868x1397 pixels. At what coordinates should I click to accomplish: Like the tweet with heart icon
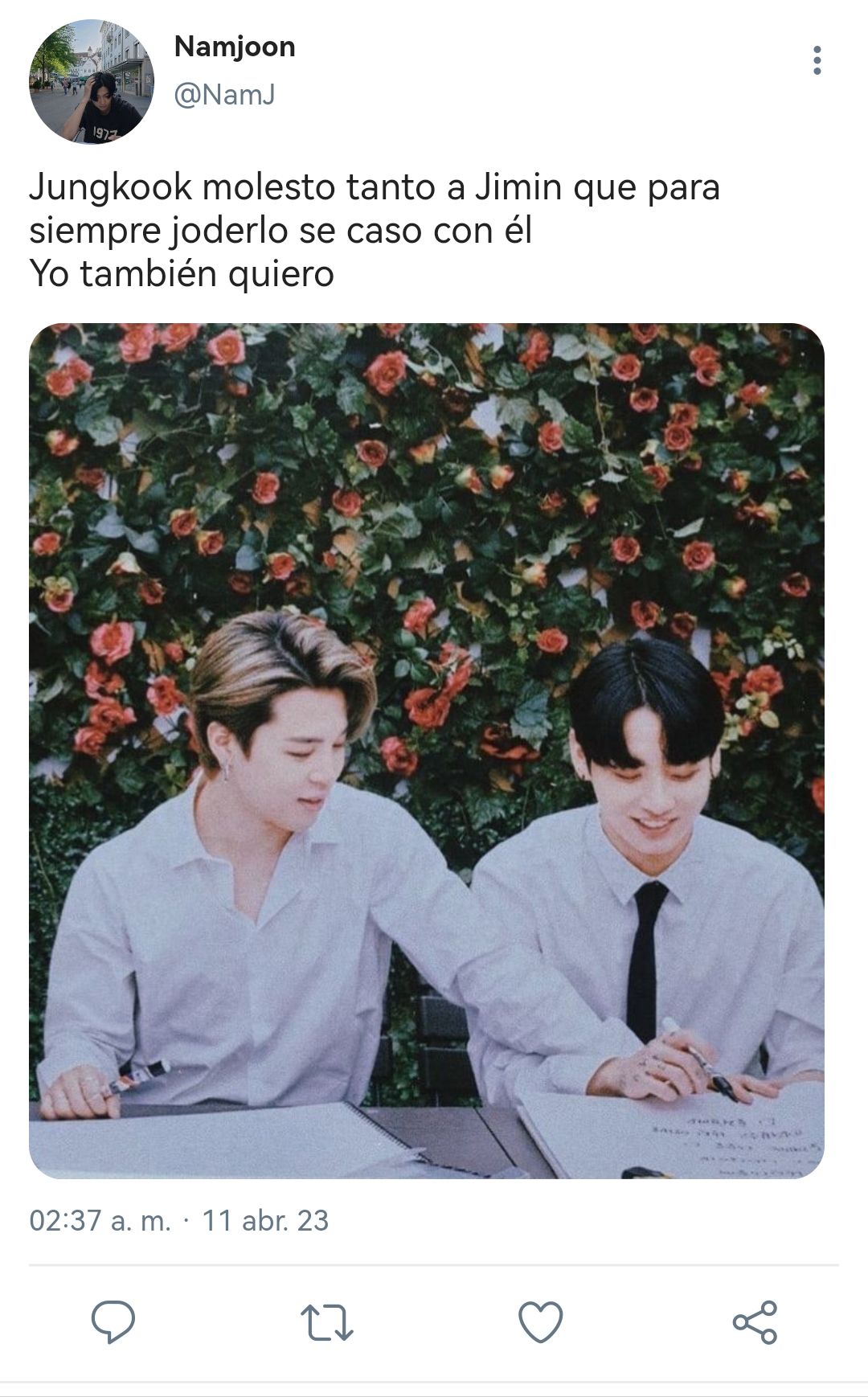tap(540, 1321)
